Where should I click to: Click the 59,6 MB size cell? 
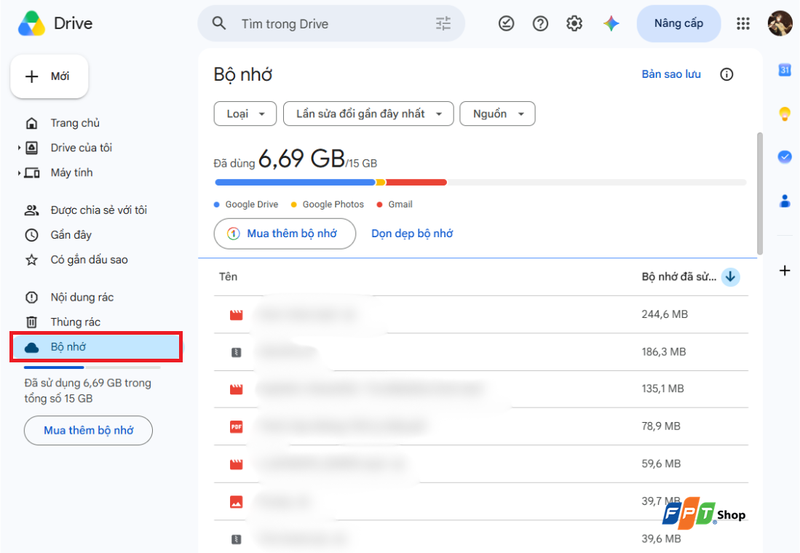pos(661,464)
